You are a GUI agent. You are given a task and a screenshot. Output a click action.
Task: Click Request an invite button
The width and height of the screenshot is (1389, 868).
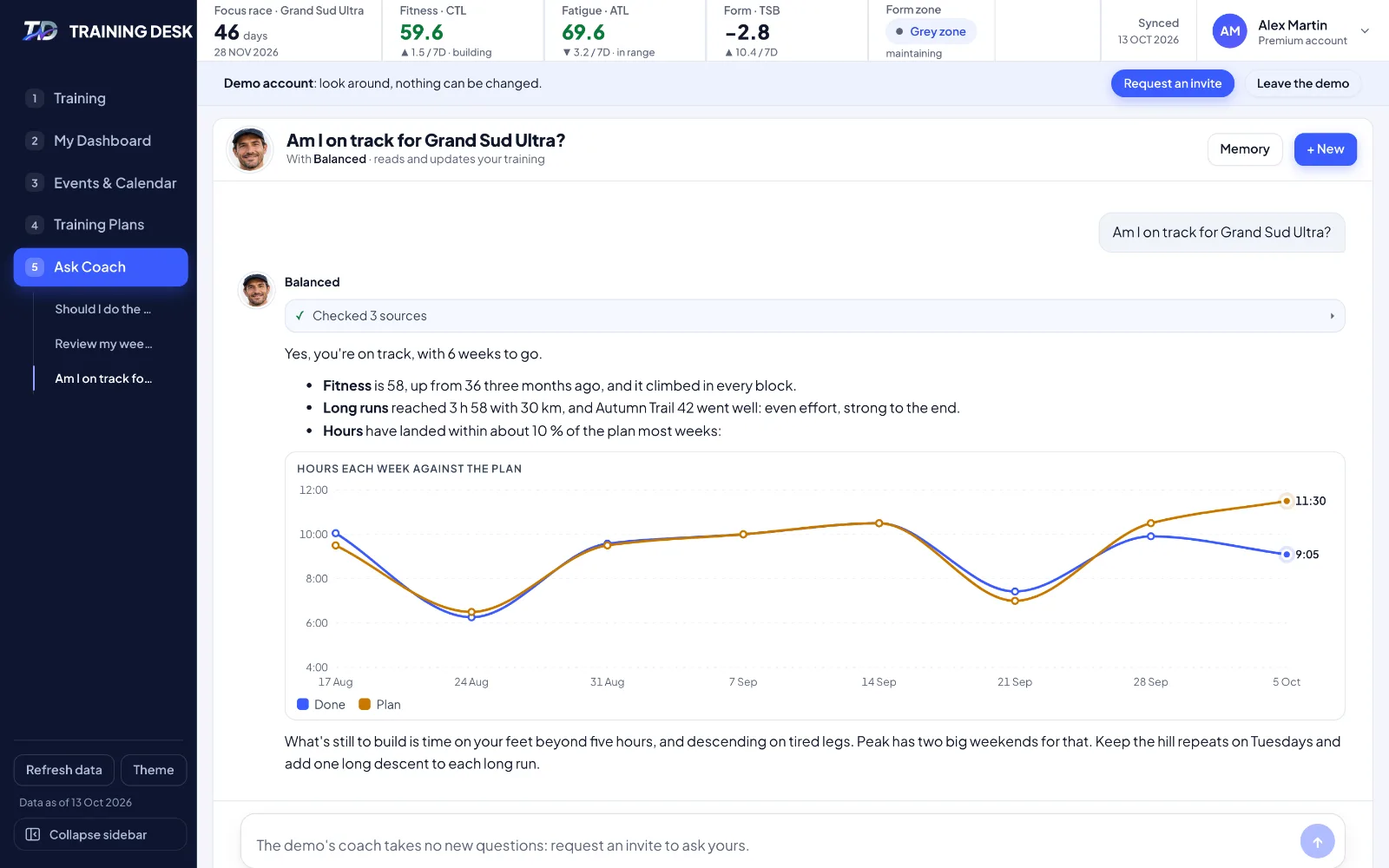point(1172,83)
